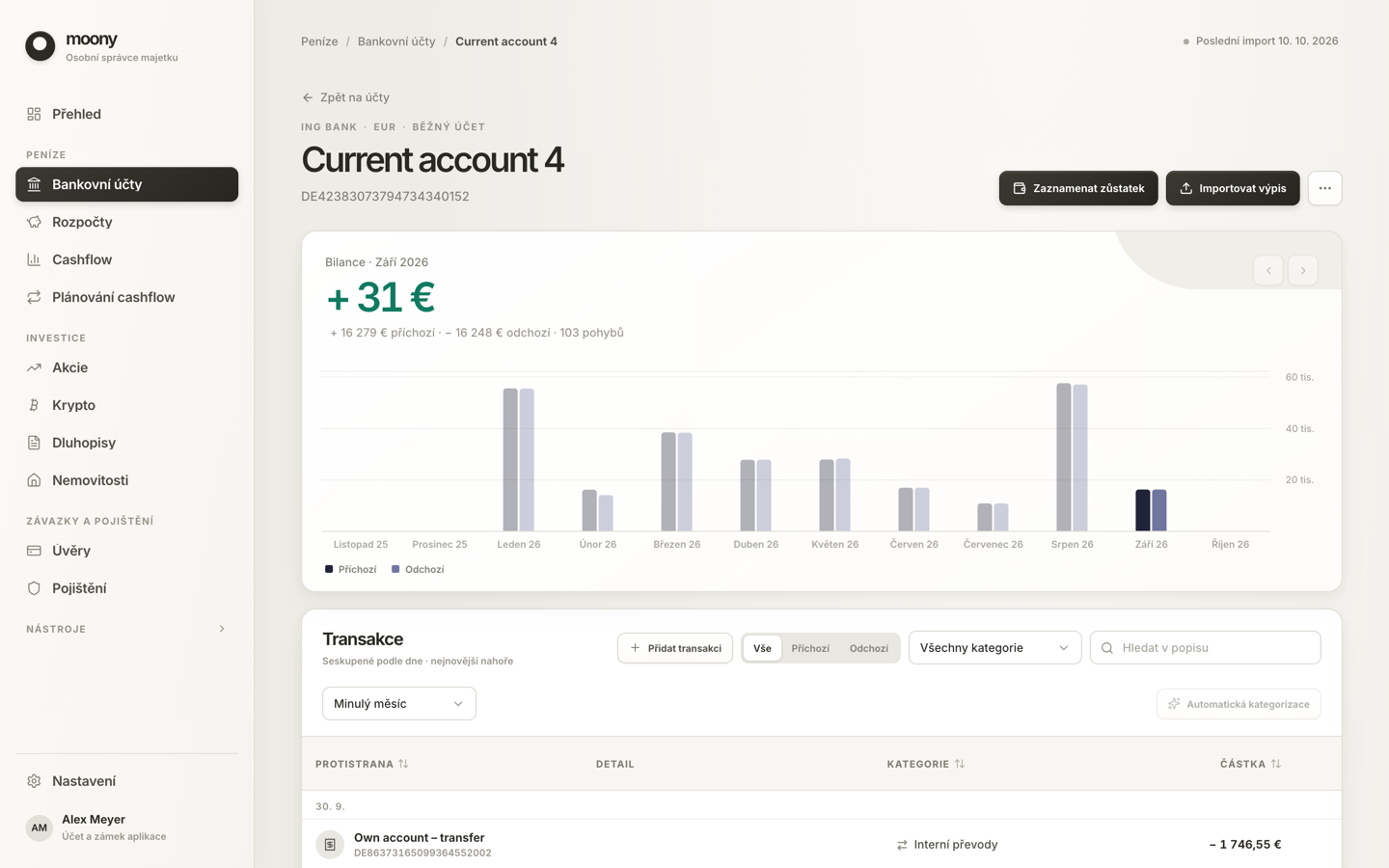Viewport: 1389px width, 868px height.
Task: Click the Nastavení gear icon
Action: [x=34, y=781]
